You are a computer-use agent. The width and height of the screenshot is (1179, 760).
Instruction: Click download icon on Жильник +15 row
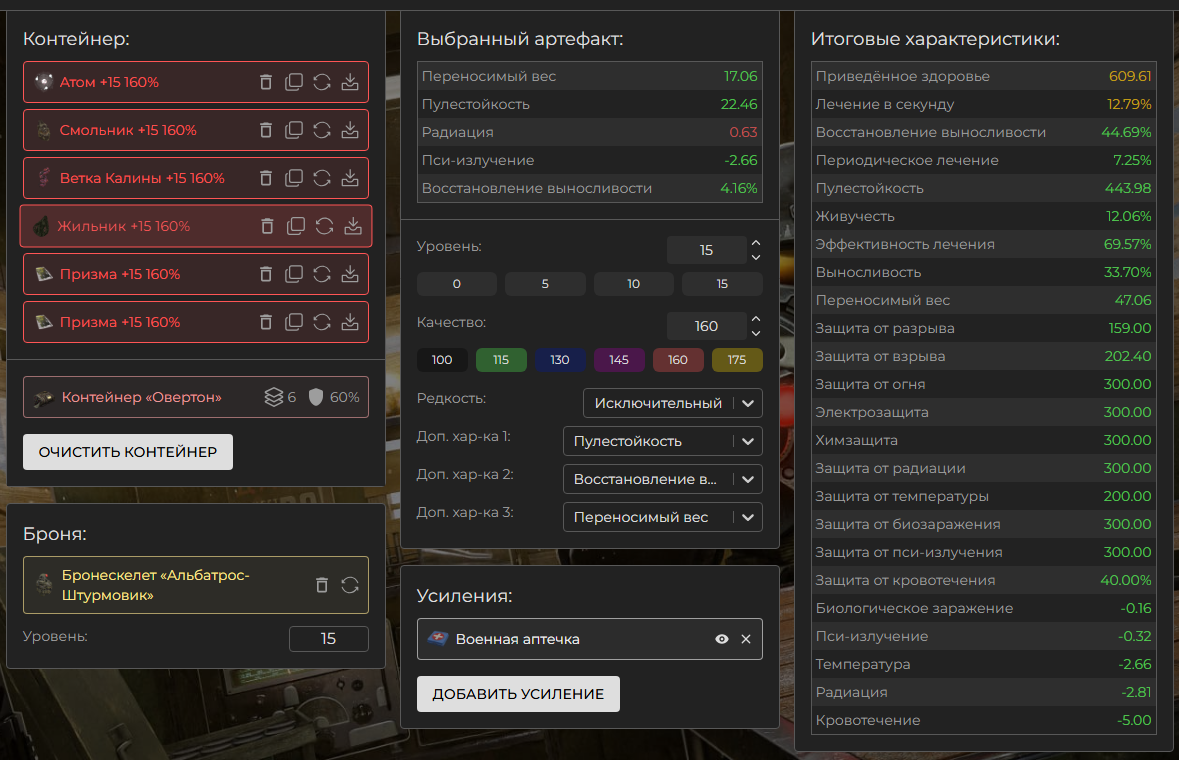(x=352, y=226)
